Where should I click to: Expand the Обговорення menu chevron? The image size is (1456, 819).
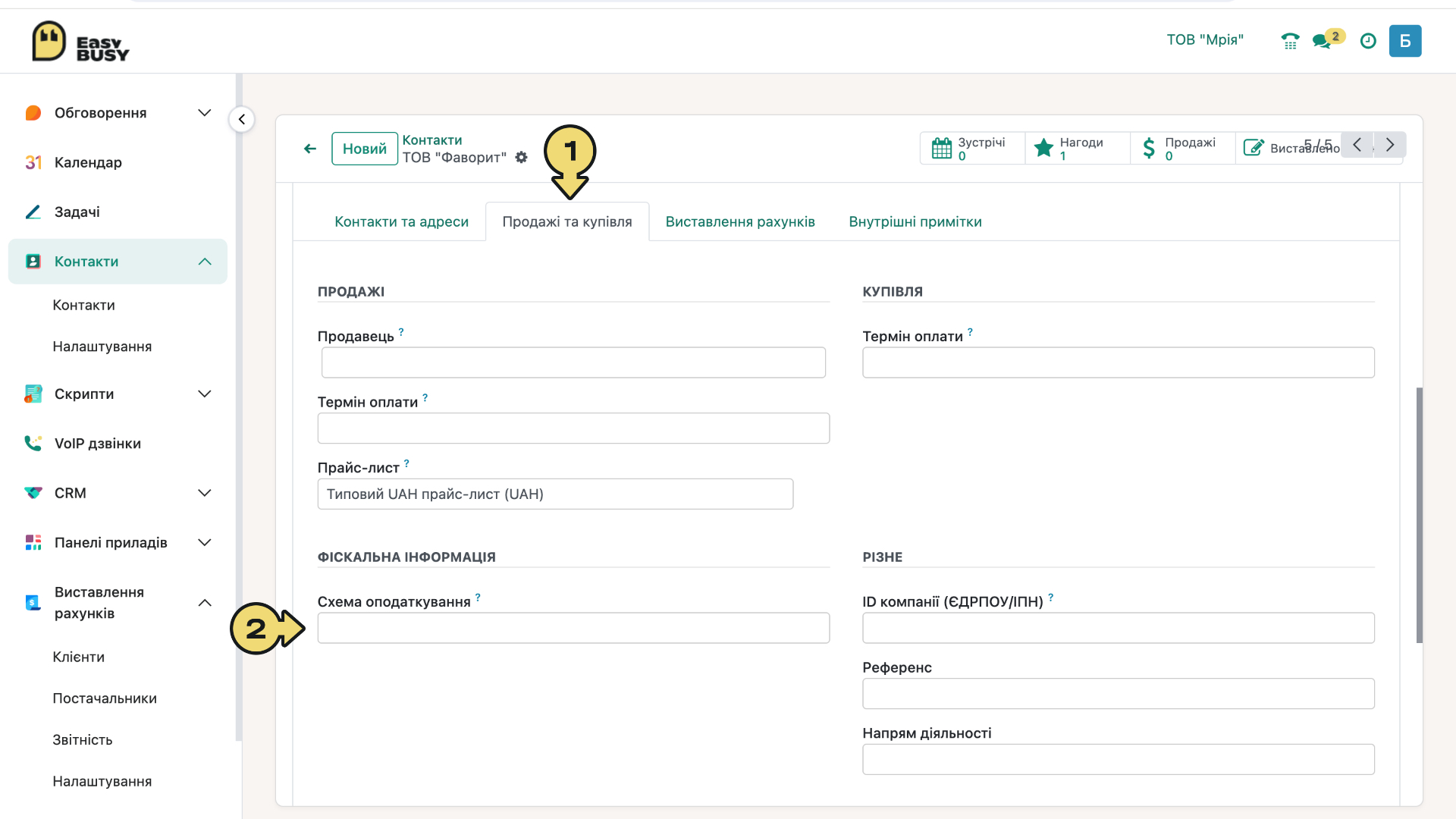coord(205,113)
